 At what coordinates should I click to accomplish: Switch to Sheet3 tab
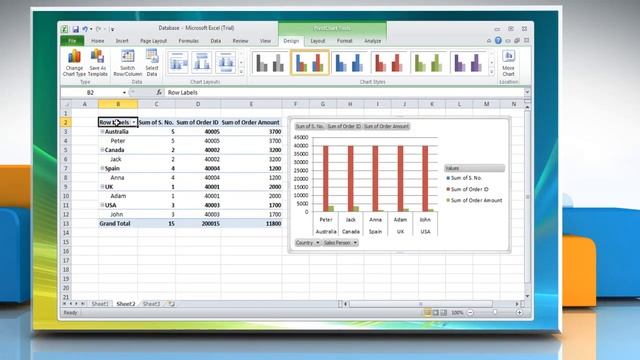click(x=151, y=304)
